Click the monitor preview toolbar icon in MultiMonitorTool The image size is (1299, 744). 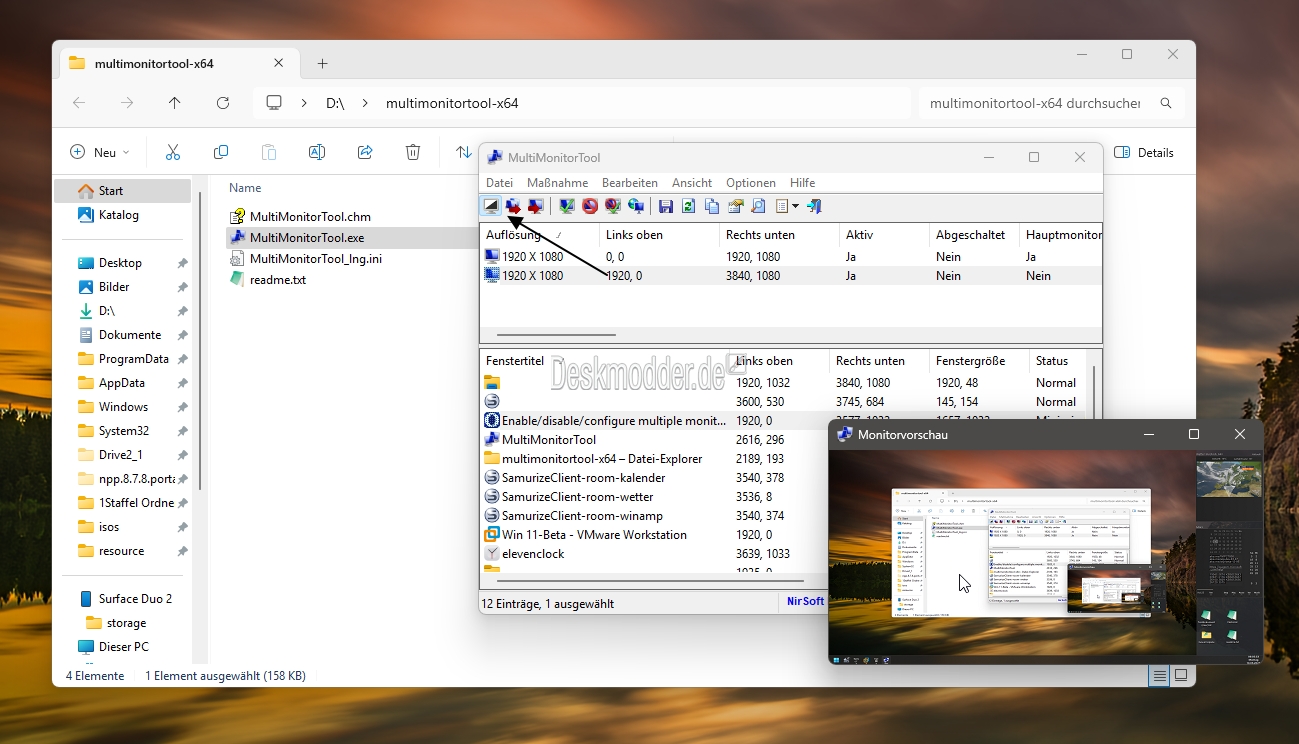click(491, 206)
